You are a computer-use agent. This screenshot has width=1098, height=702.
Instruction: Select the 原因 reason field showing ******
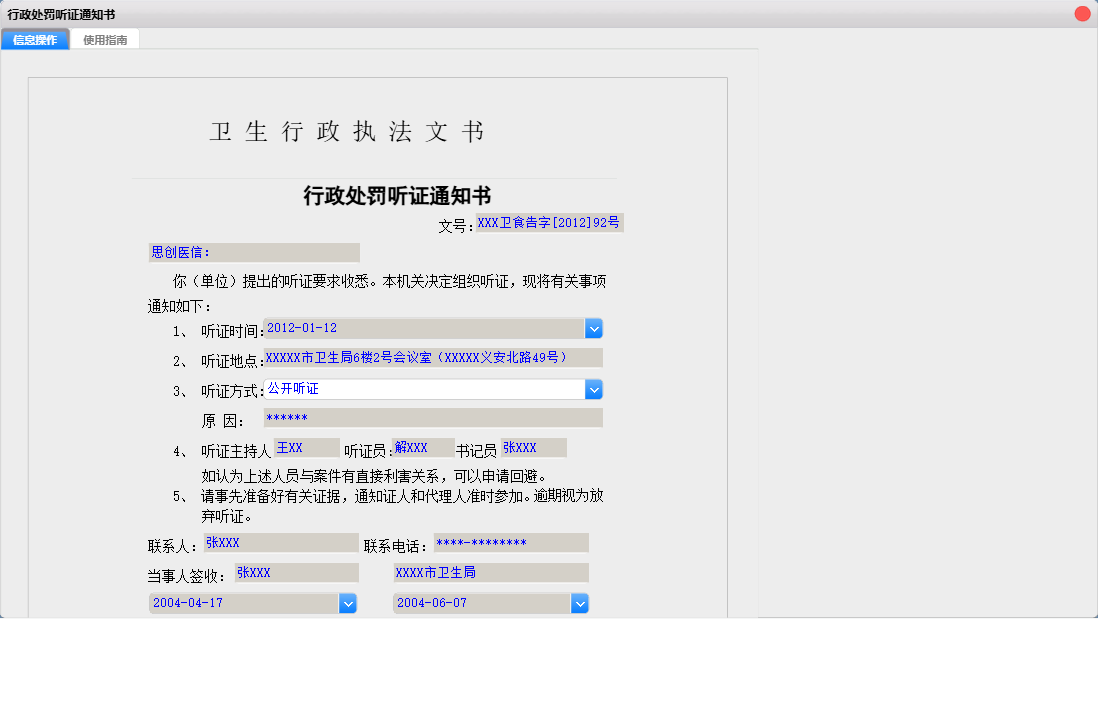(433, 417)
